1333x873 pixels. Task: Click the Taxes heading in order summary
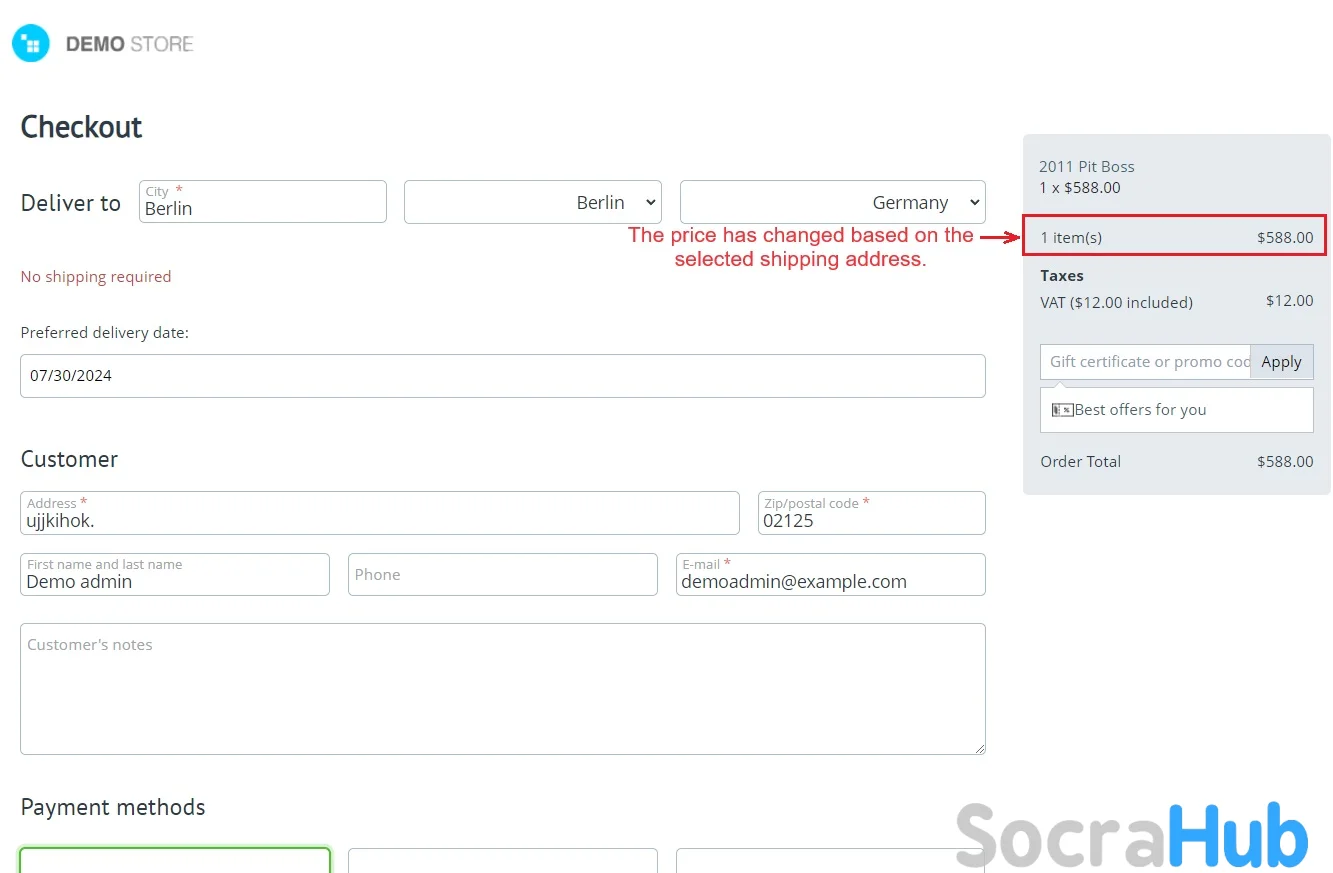pyautogui.click(x=1062, y=276)
